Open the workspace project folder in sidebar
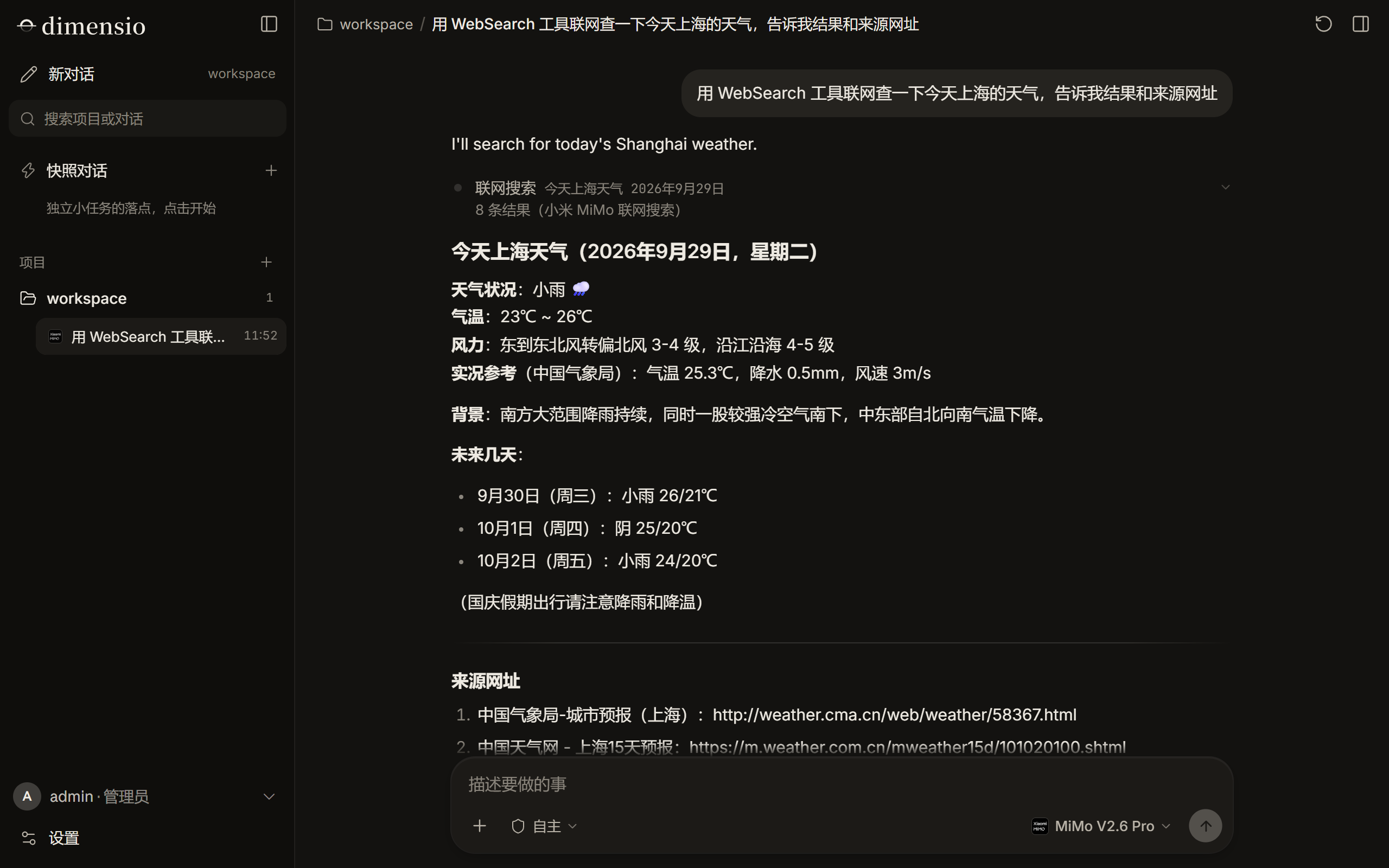 tap(148, 298)
